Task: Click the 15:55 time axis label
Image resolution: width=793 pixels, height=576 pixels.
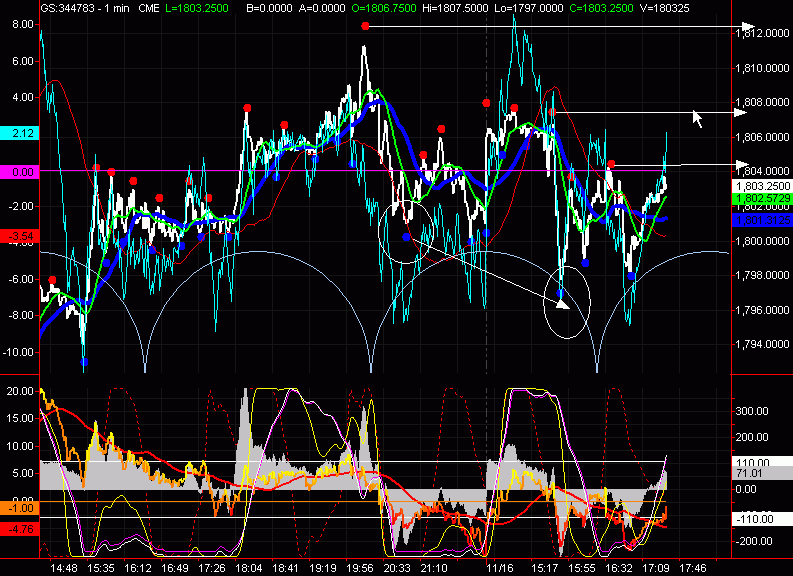Action: coord(582,568)
